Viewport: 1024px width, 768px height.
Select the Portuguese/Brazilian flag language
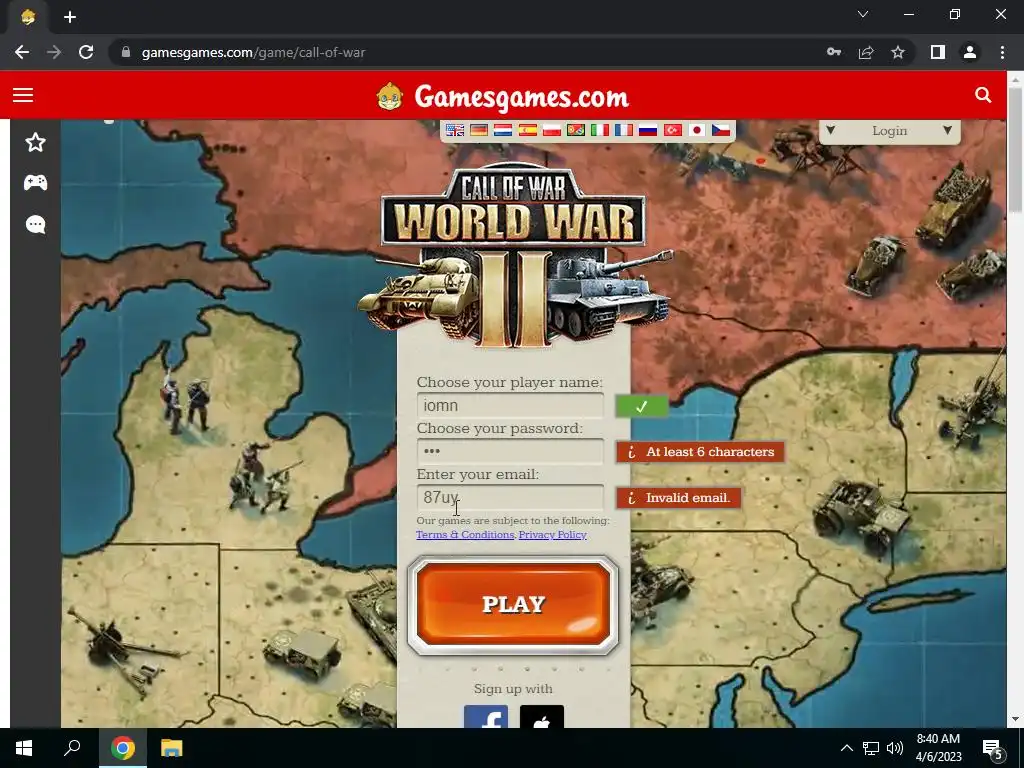(x=575, y=130)
